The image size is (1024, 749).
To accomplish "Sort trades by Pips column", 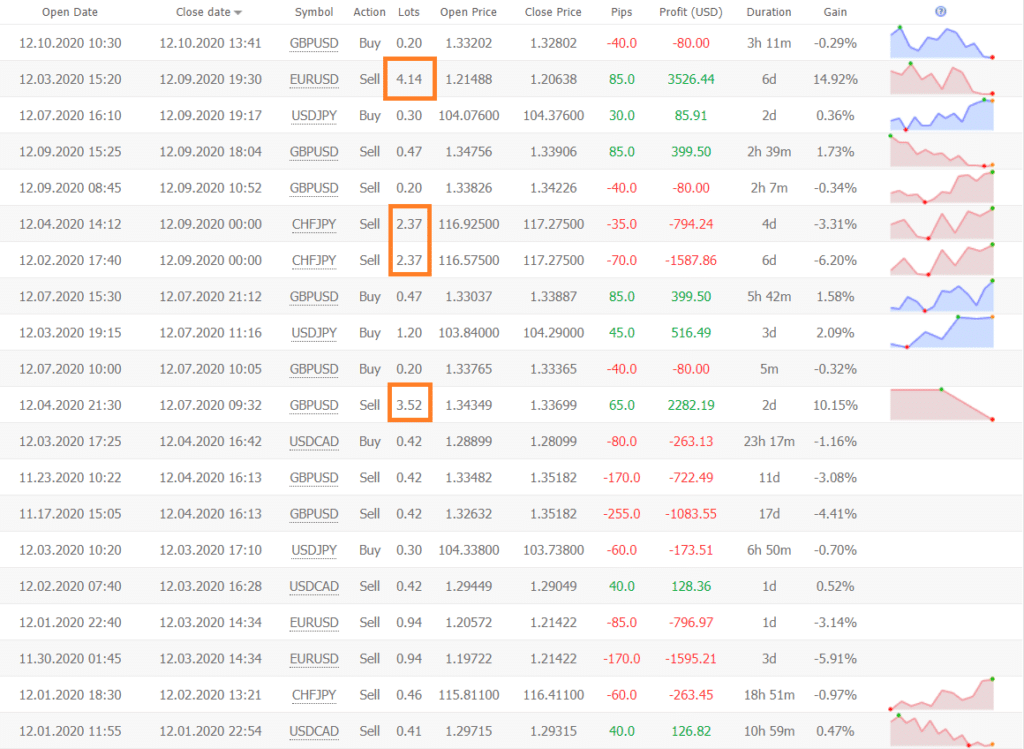I will (621, 12).
